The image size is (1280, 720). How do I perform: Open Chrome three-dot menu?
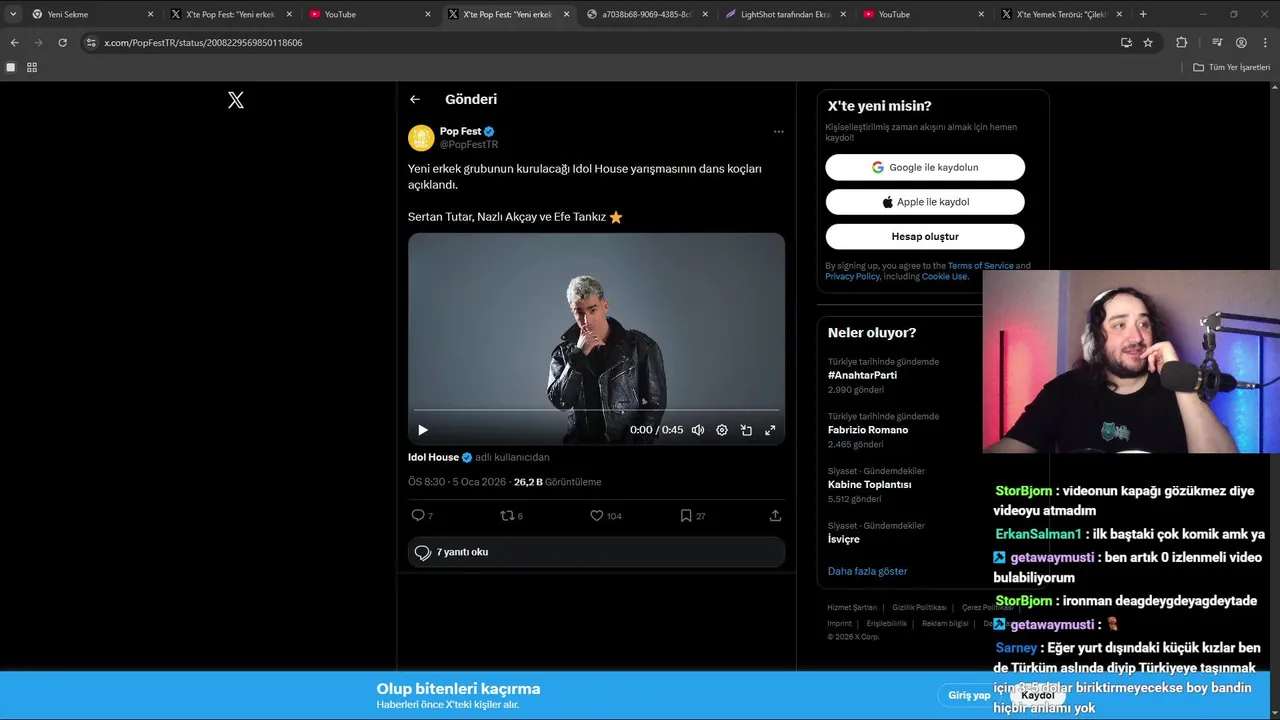(1265, 43)
